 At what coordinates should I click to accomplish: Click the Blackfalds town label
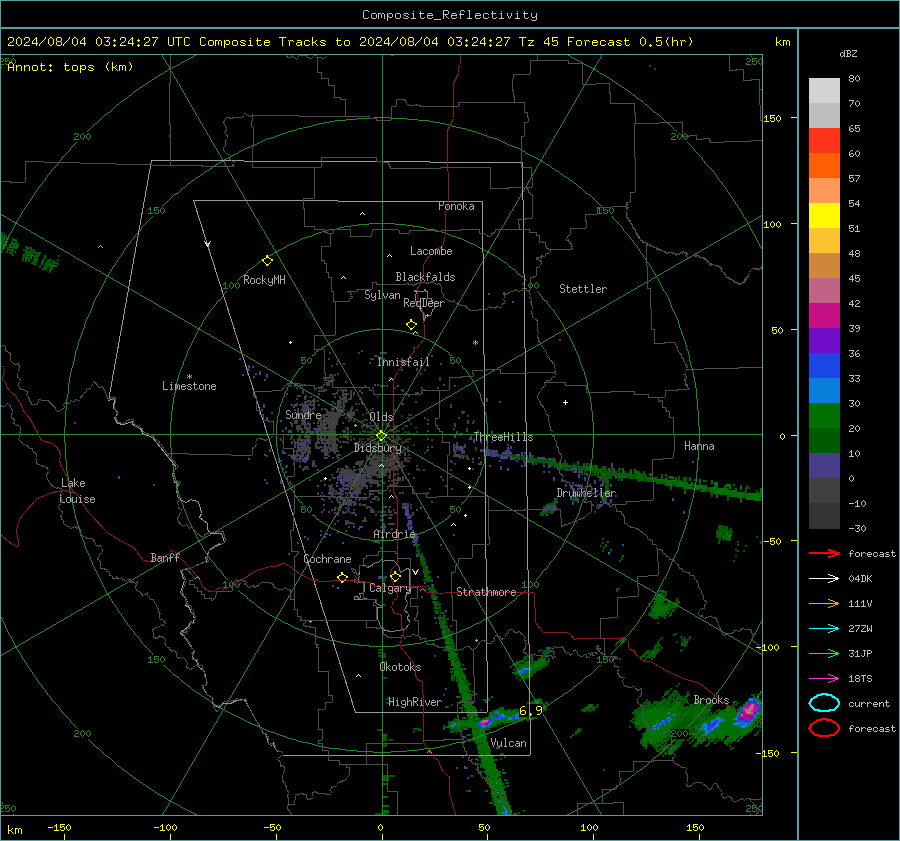coord(425,277)
